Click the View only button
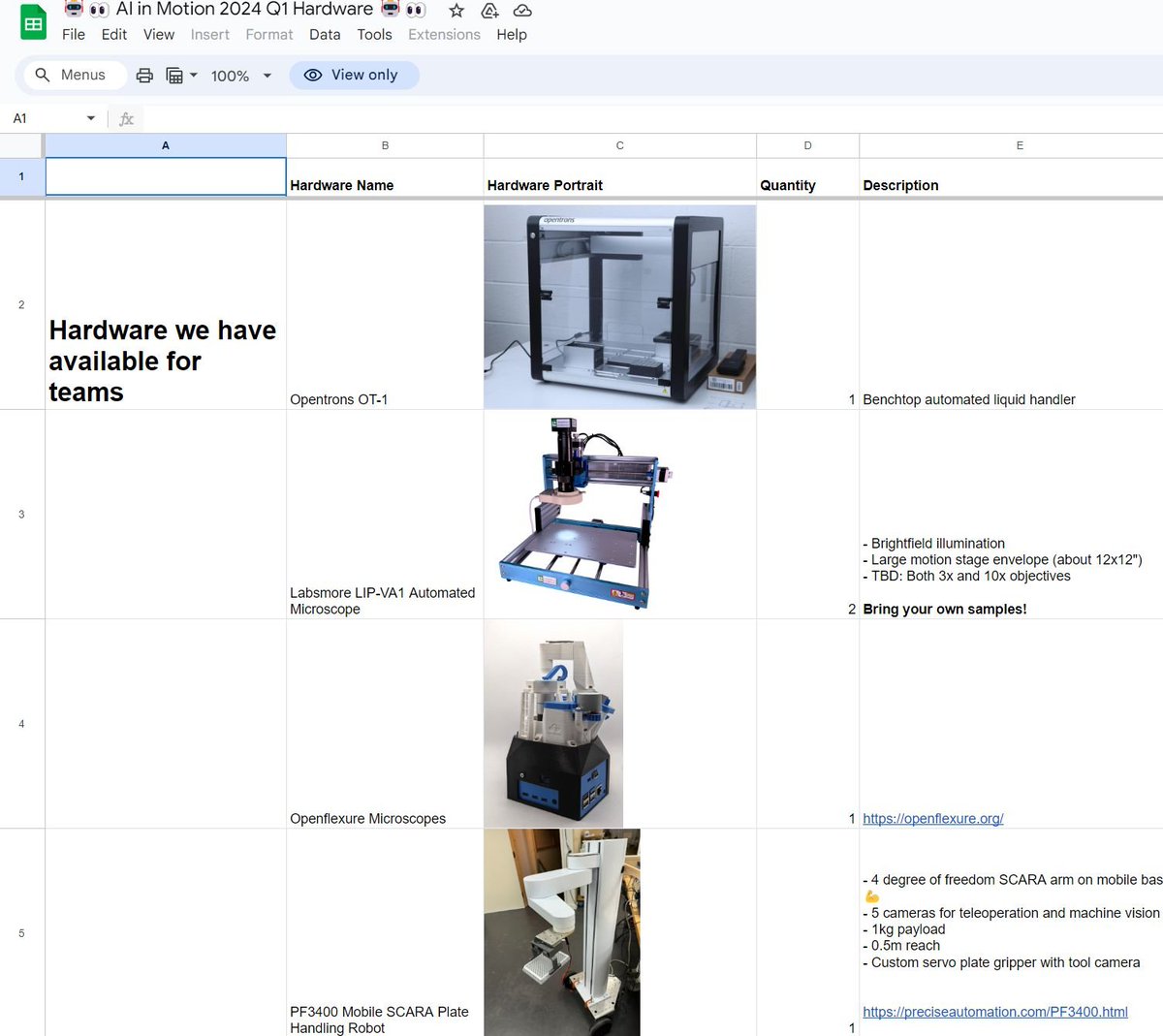The width and height of the screenshot is (1163, 1036). [x=354, y=75]
